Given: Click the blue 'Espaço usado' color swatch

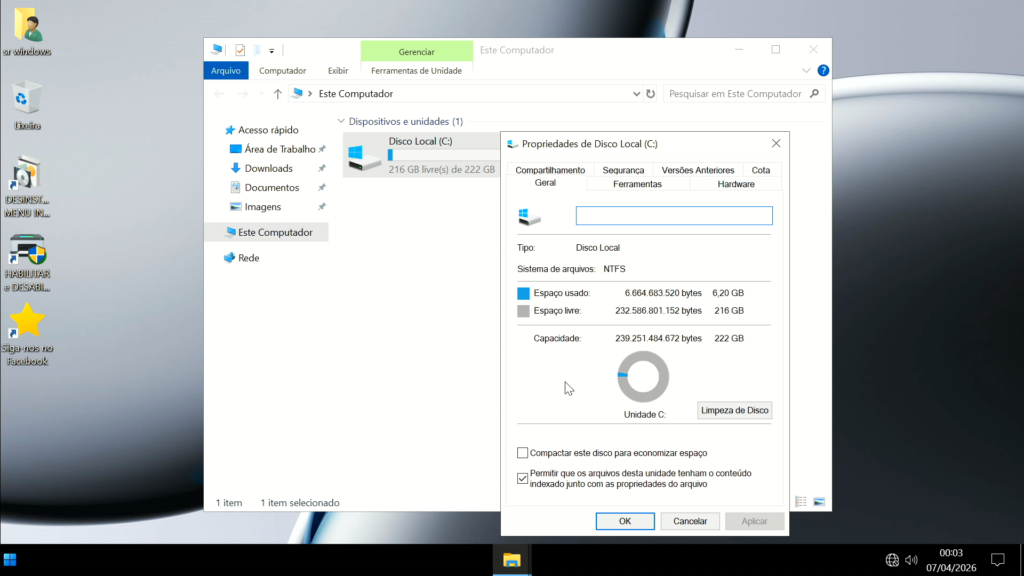Looking at the screenshot, I should click(523, 293).
